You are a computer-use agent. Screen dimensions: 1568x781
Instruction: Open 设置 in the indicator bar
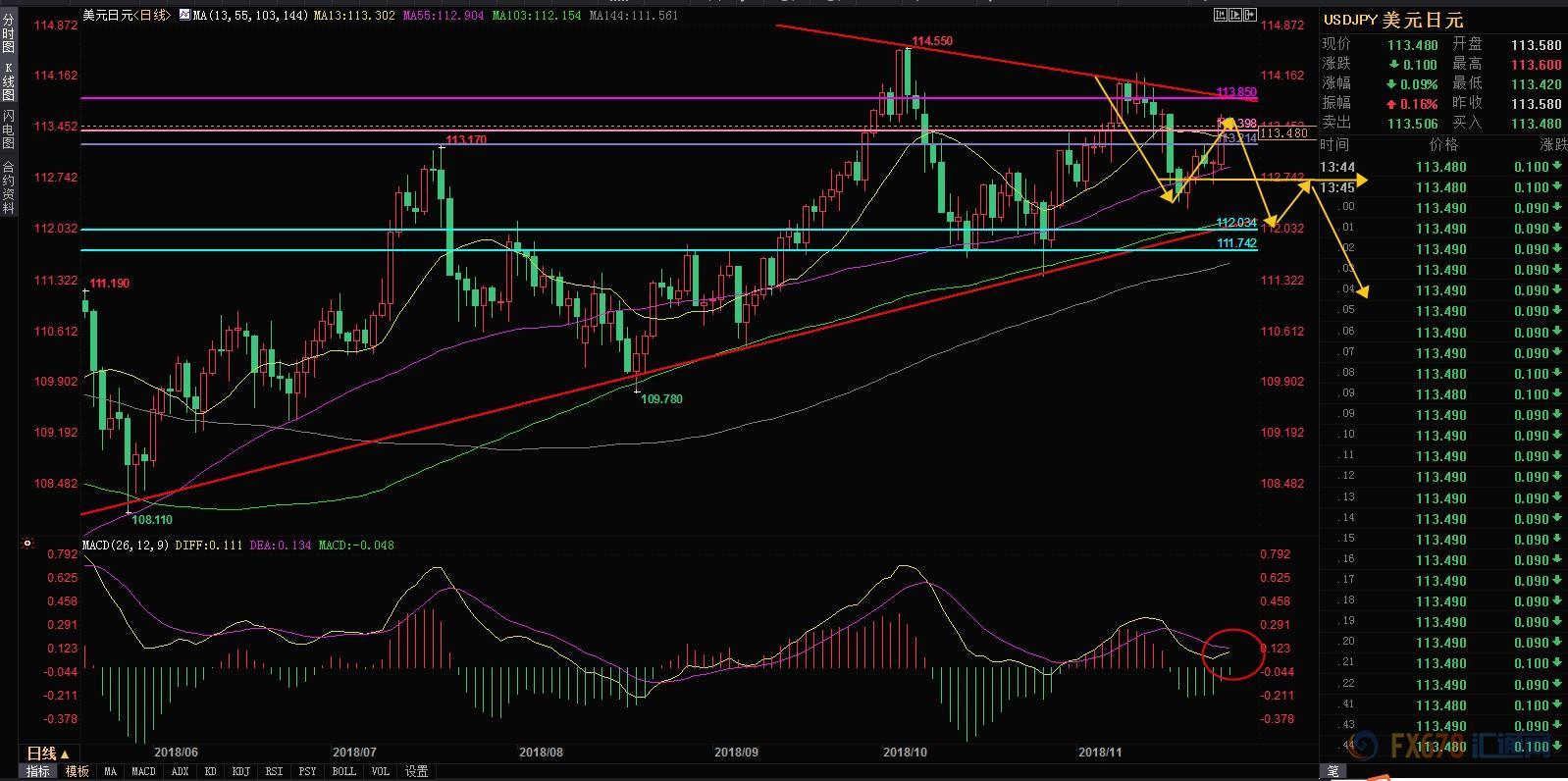[x=416, y=771]
